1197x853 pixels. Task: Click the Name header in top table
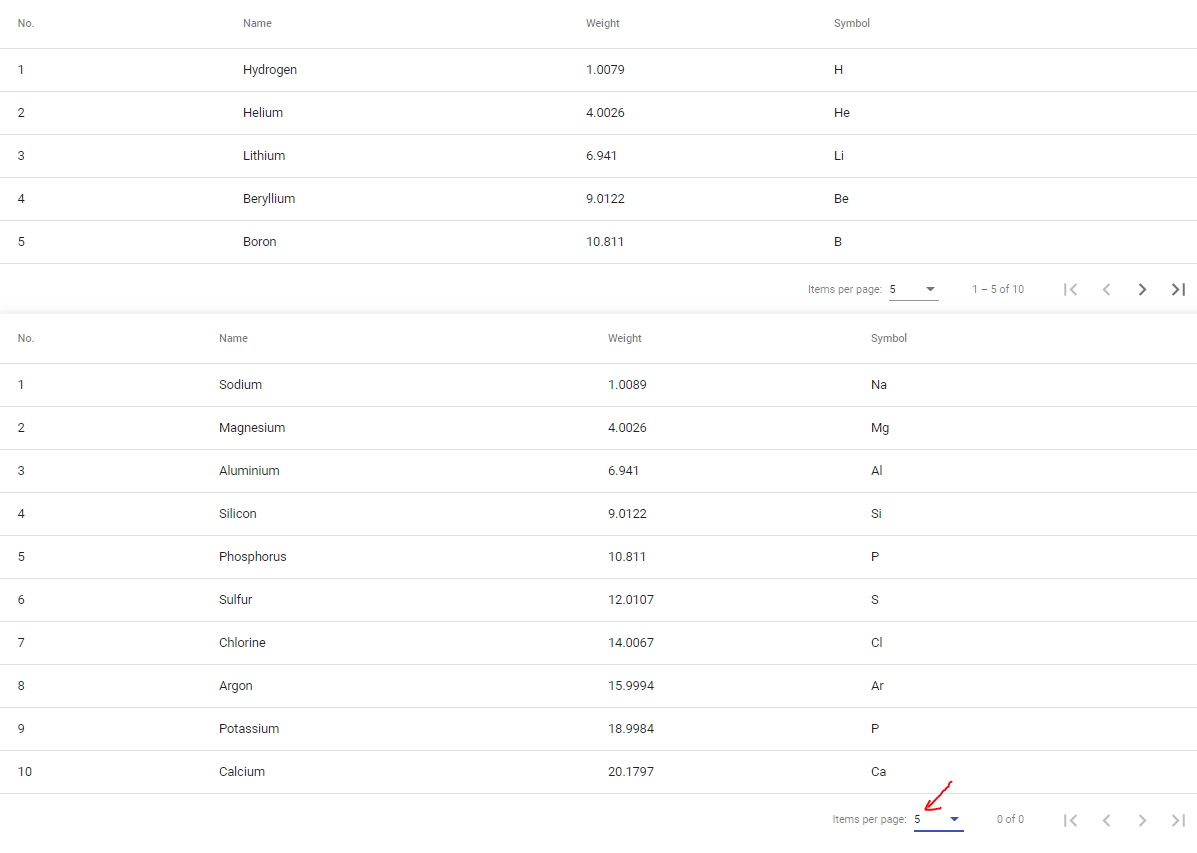[x=257, y=24]
